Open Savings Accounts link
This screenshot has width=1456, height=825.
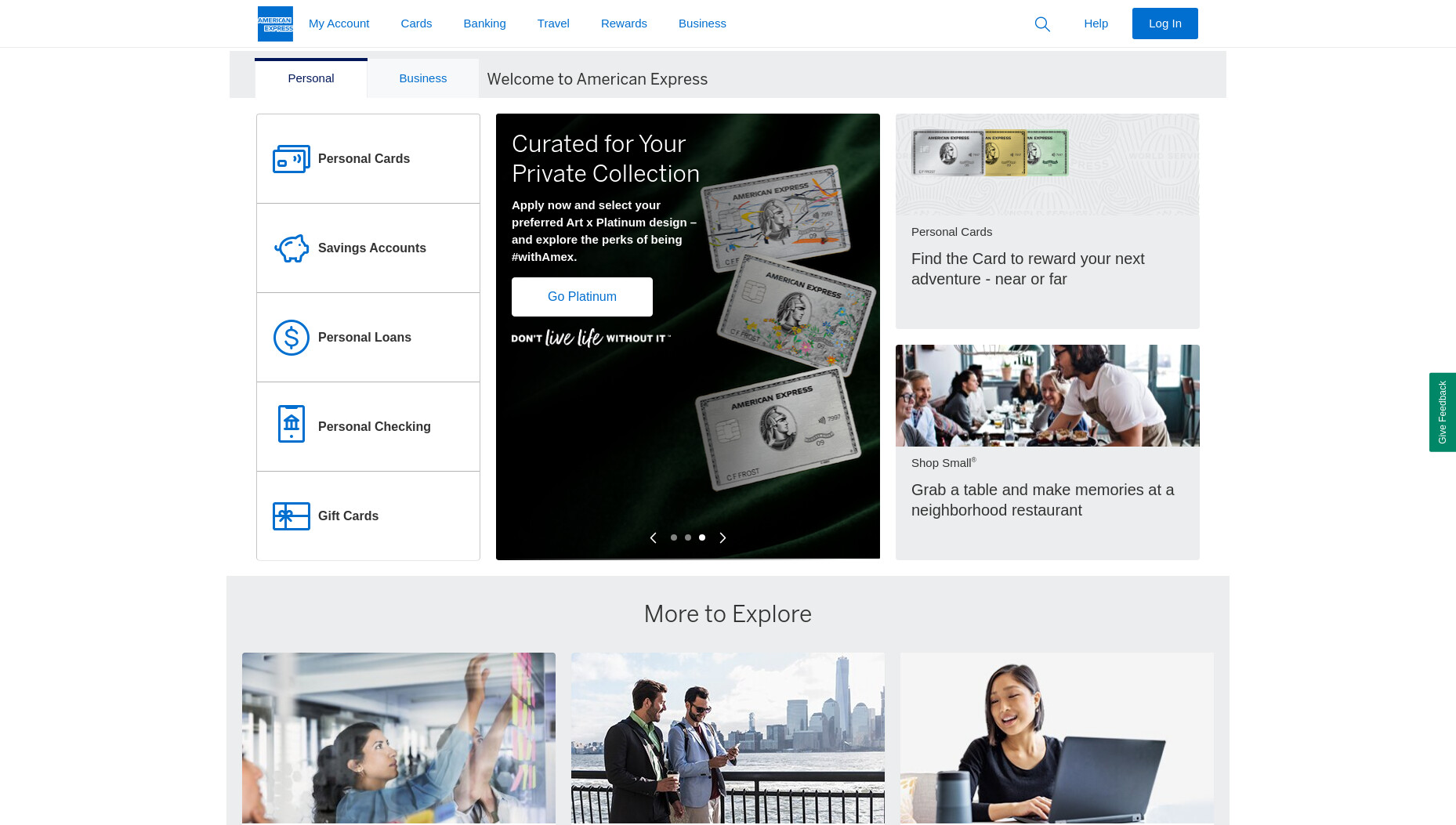coord(372,248)
